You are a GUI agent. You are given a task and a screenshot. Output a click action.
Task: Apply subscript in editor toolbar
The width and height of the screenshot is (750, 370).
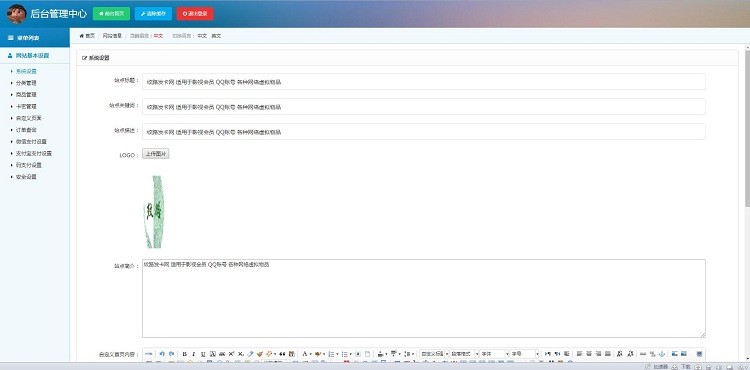(241, 354)
